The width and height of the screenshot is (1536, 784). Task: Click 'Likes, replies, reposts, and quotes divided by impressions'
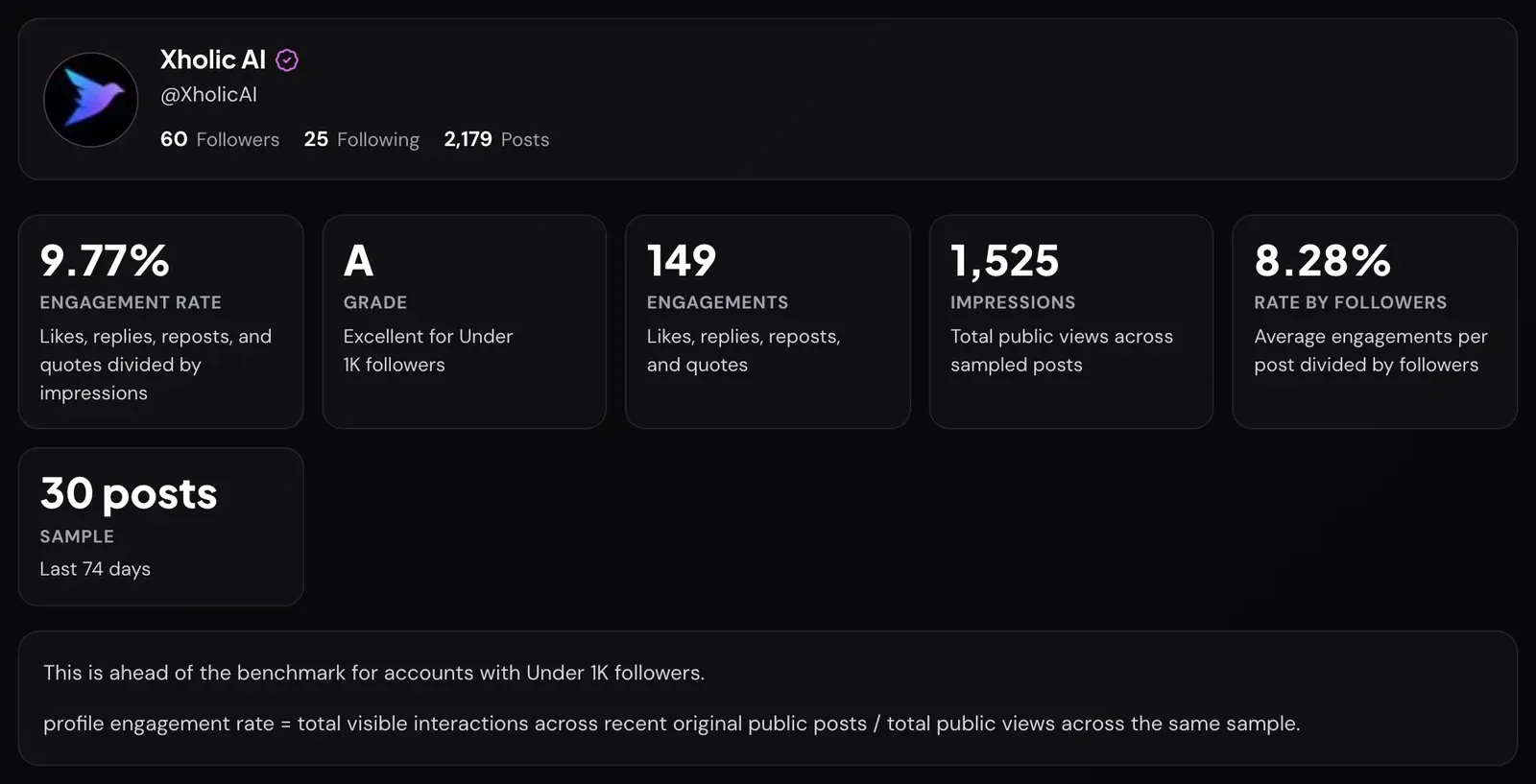156,365
